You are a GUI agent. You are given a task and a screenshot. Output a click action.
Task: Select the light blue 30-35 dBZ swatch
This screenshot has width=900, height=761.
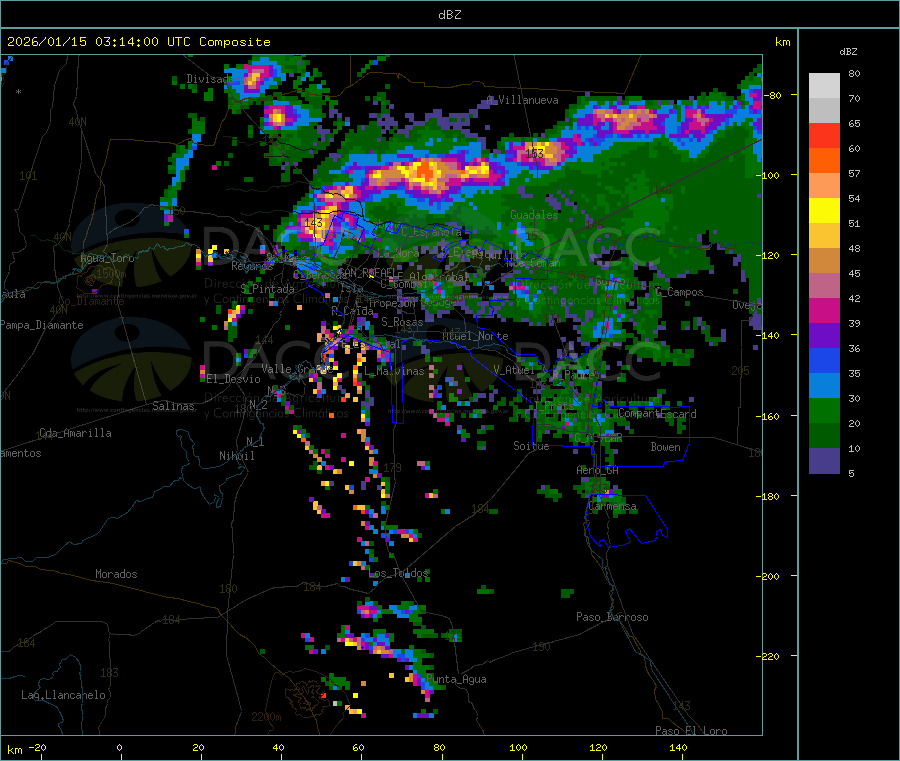point(824,386)
